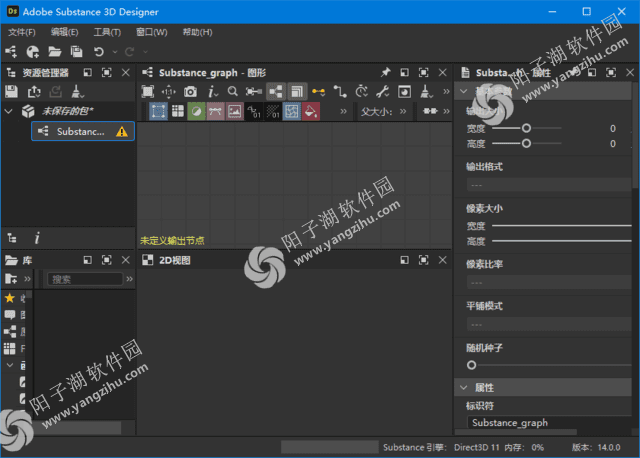Click the new package icon in main toolbar
This screenshot has width=640, height=458.
click(x=33, y=52)
